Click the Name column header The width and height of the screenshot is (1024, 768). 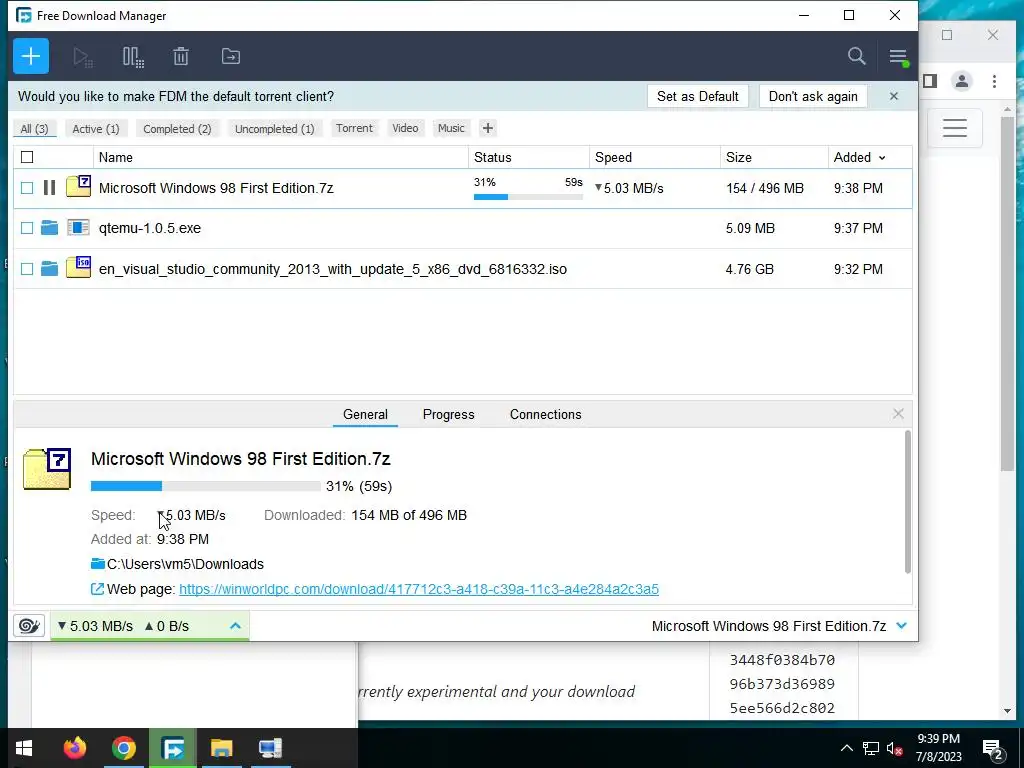click(x=281, y=157)
